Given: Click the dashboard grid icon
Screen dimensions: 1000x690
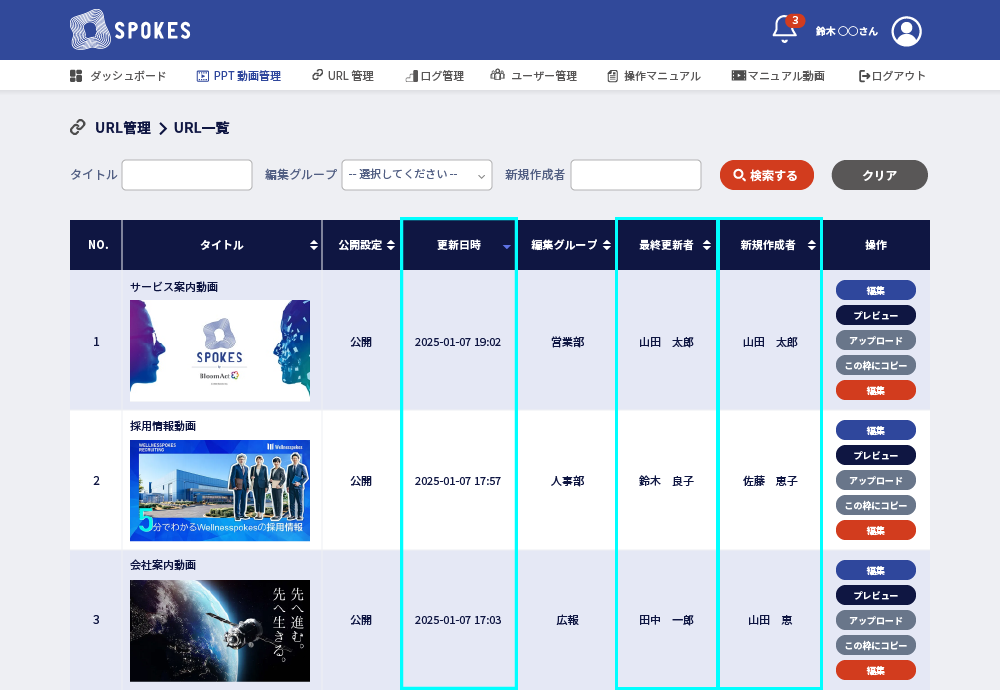Looking at the screenshot, I should coord(77,75).
